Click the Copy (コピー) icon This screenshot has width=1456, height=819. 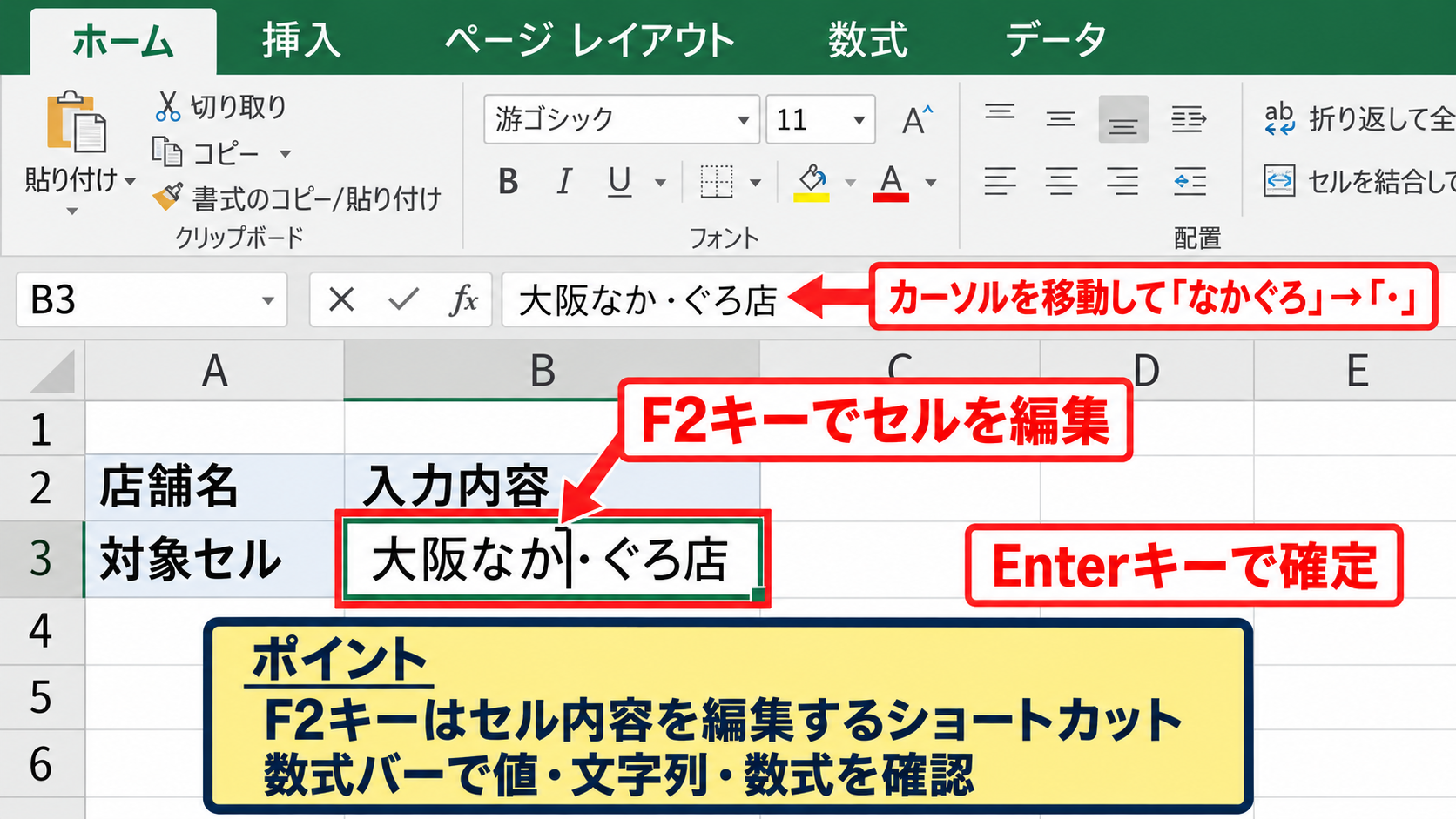[167, 152]
